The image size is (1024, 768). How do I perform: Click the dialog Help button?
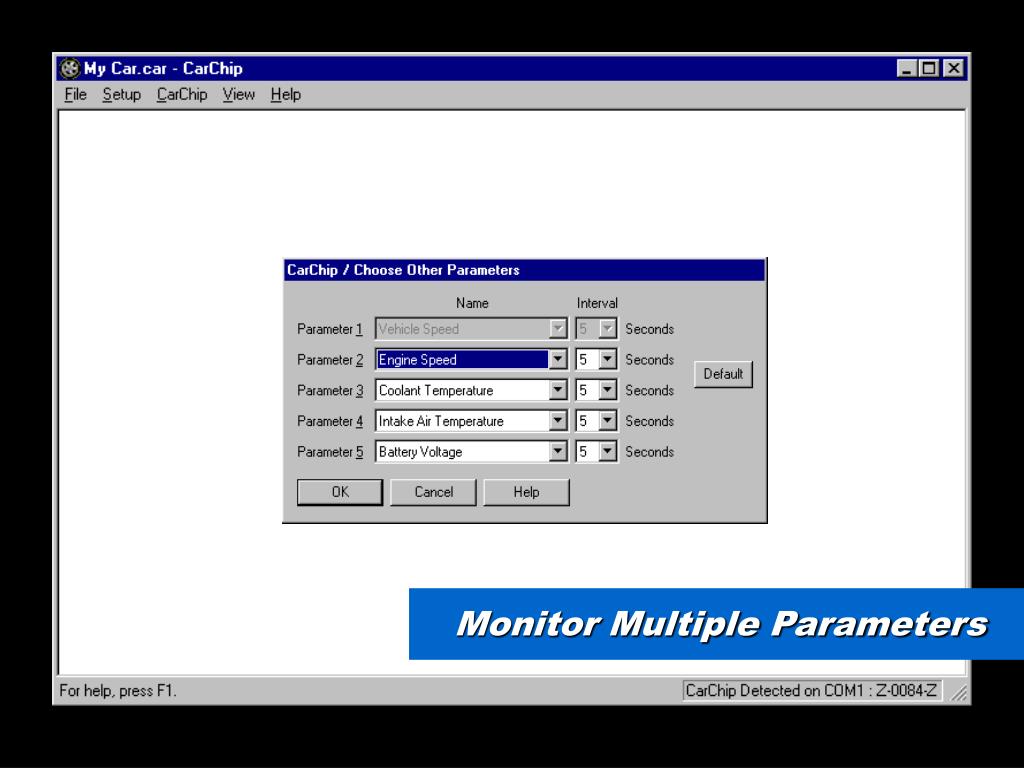526,492
